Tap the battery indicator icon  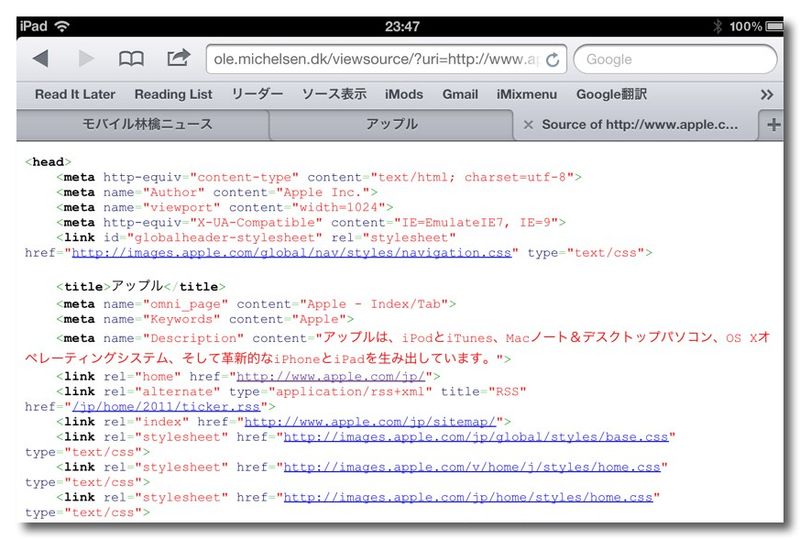point(774,26)
